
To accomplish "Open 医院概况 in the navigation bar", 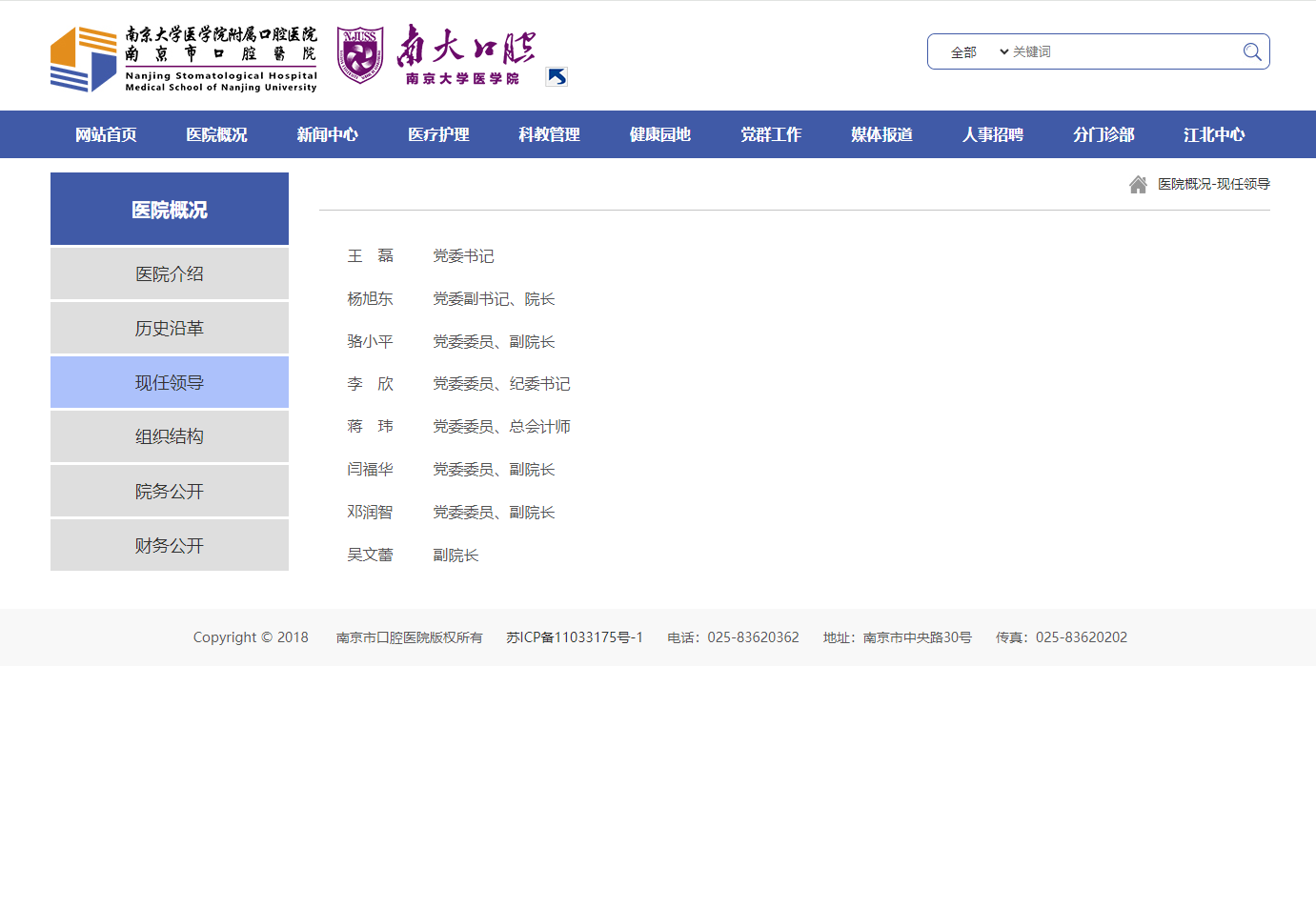I will pyautogui.click(x=216, y=134).
